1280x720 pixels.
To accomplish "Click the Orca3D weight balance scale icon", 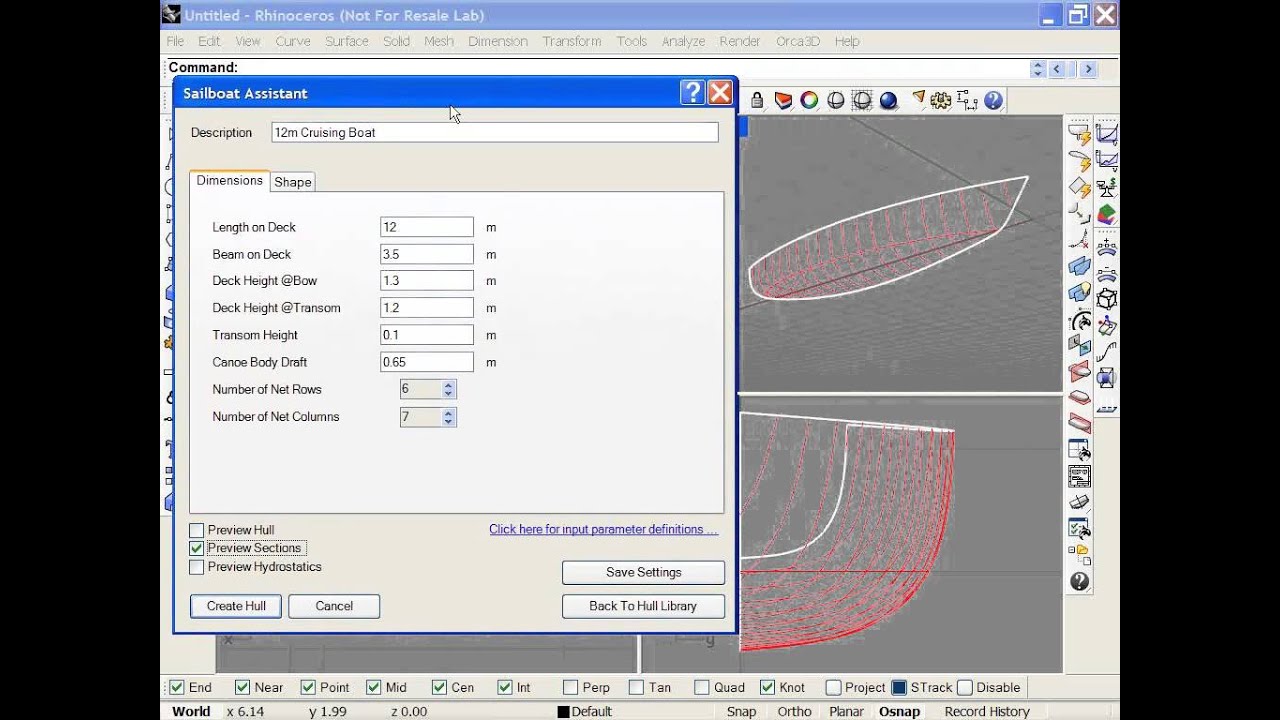I will (x=1106, y=187).
